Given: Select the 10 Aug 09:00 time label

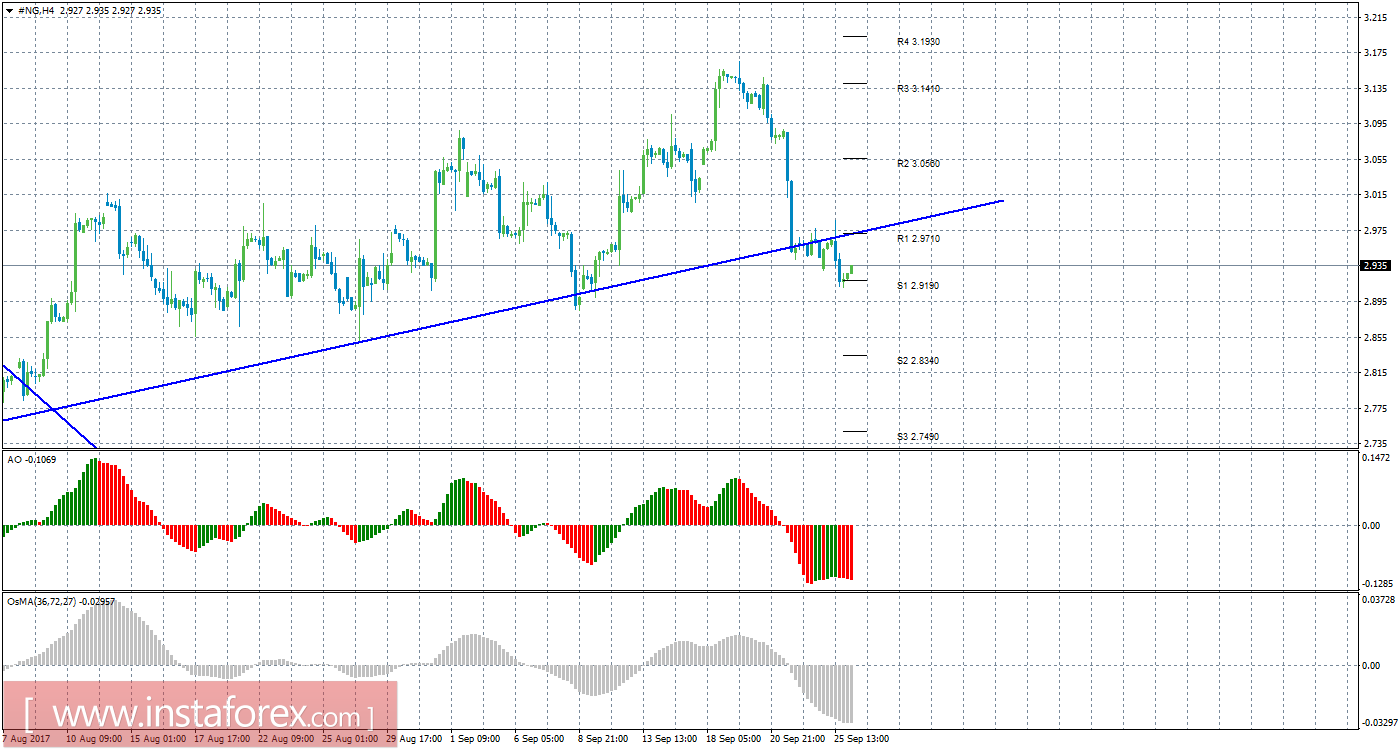Looking at the screenshot, I should click(94, 739).
